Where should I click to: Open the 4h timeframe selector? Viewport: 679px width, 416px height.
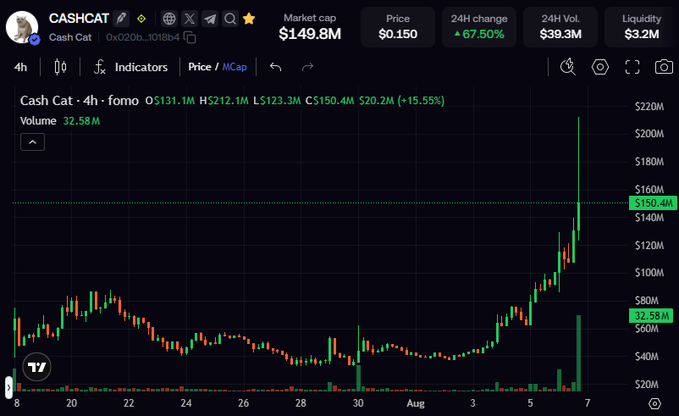(20, 67)
